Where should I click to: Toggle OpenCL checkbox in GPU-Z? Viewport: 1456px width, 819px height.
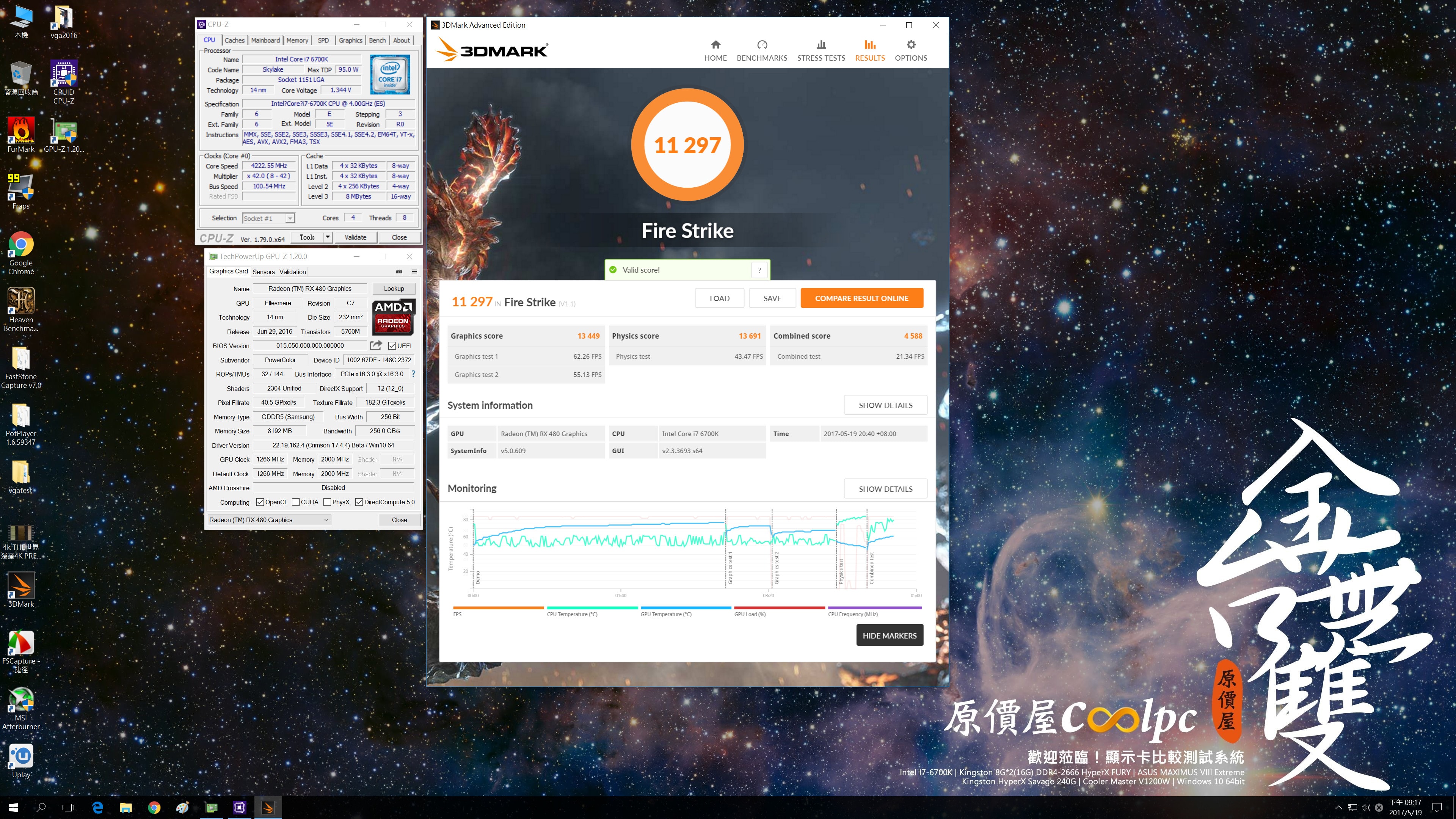point(260,502)
